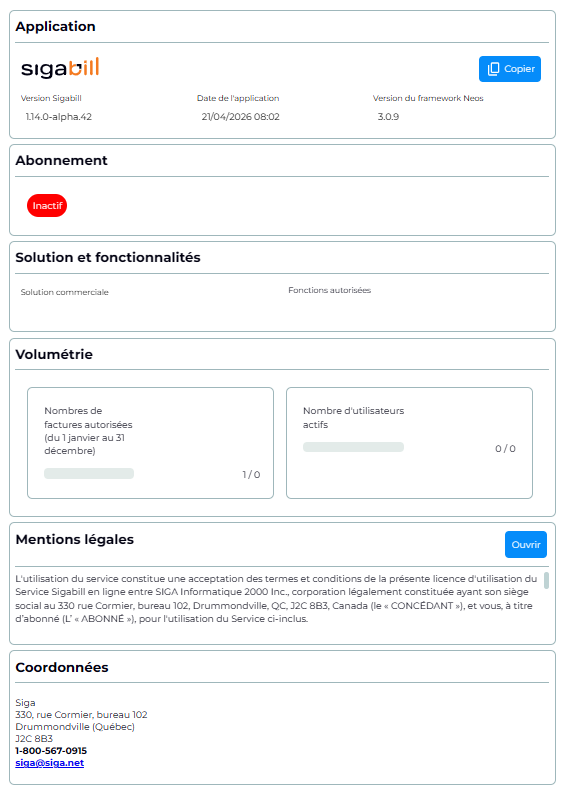Click the phone number 1-800-567-0915
Image resolution: width=565 pixels, height=792 pixels.
(51, 751)
